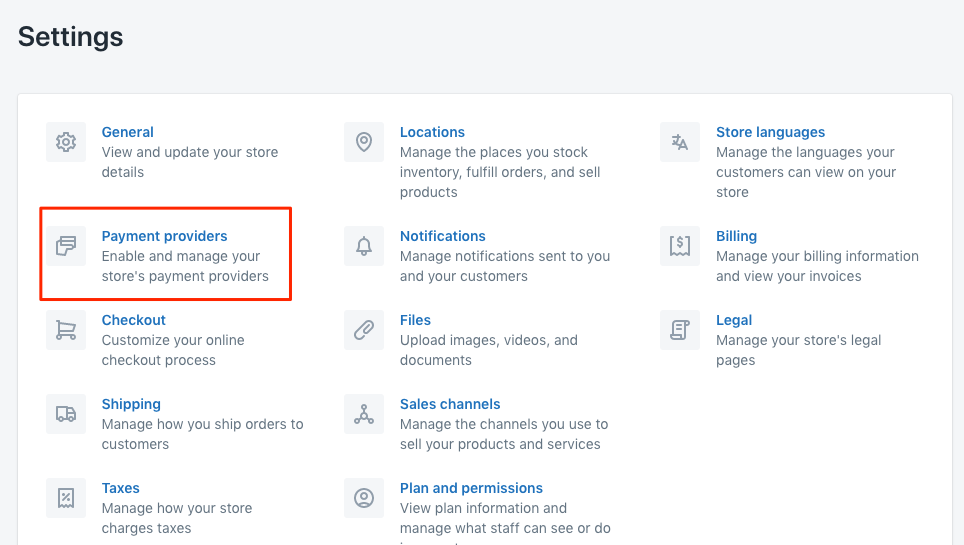Click 'View plan information and manage' description
This screenshot has width=964, height=545.
505,522
